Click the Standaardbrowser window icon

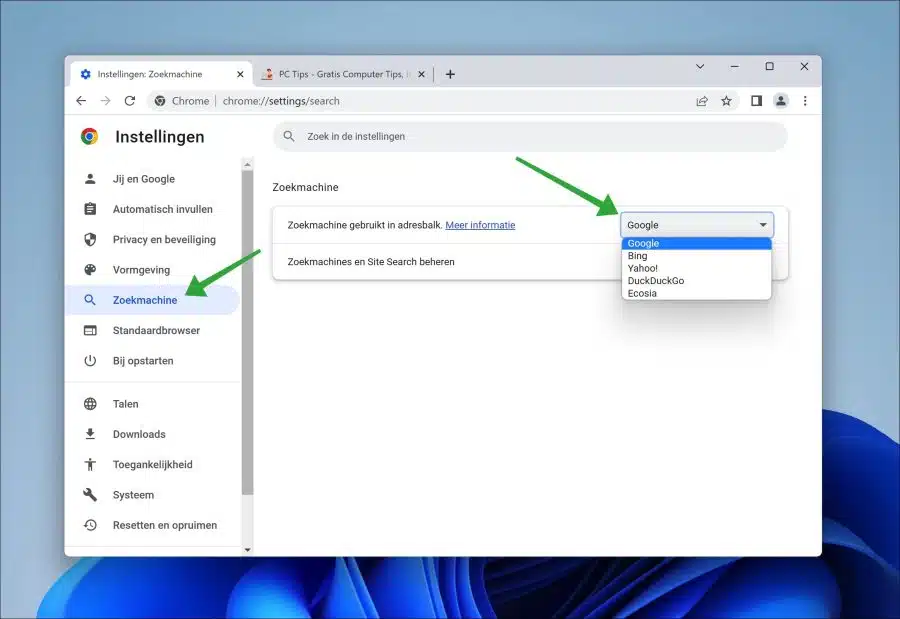coord(90,330)
